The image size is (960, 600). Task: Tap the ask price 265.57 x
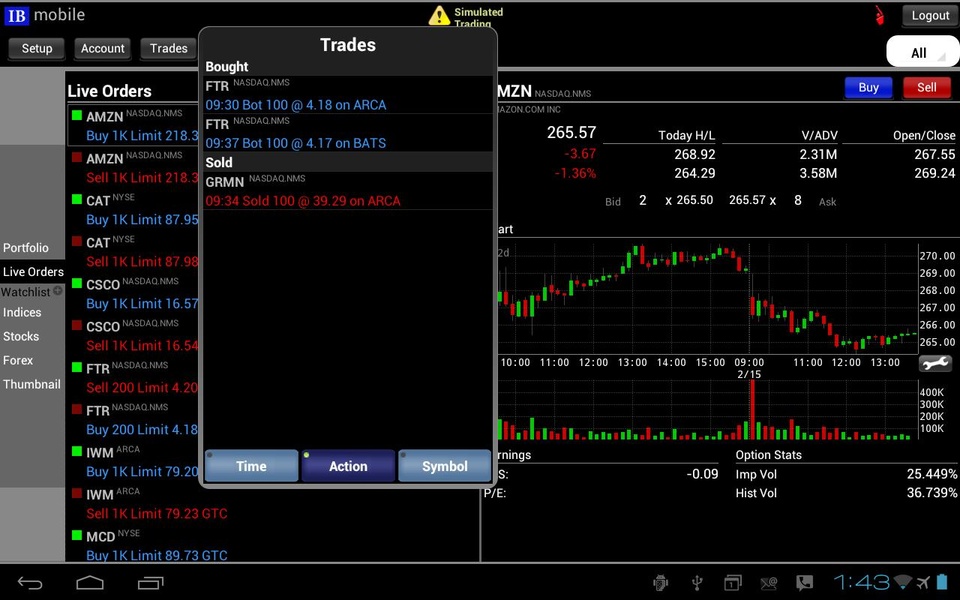[752, 200]
